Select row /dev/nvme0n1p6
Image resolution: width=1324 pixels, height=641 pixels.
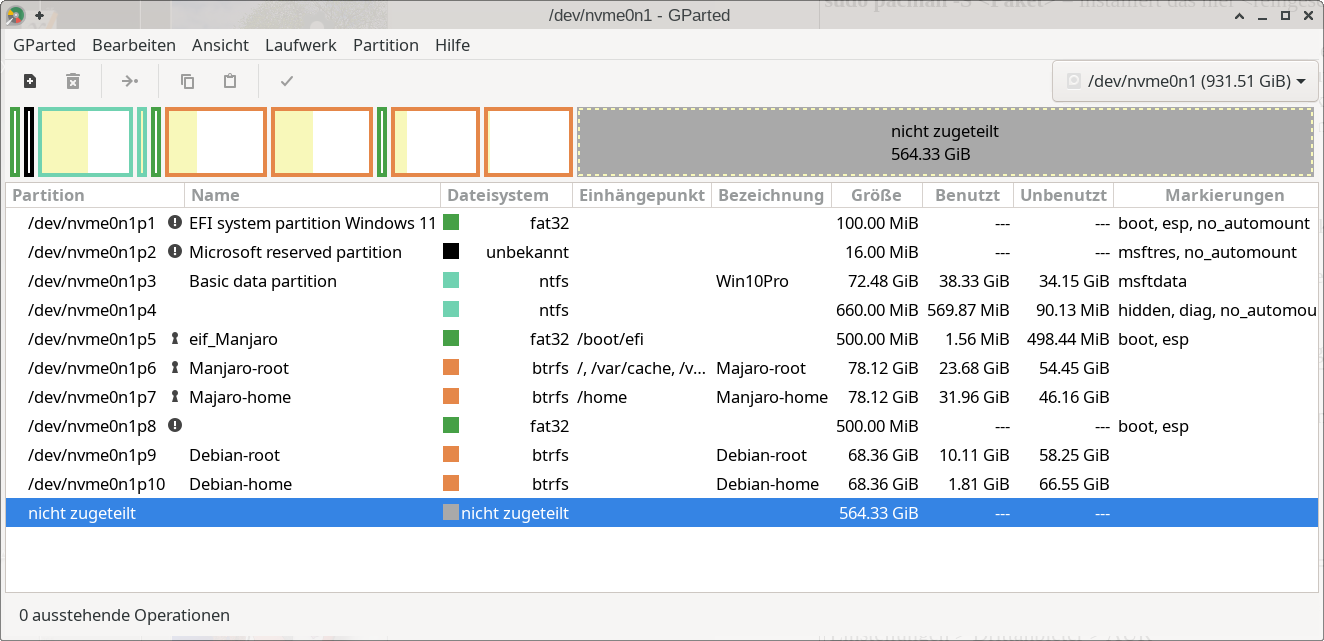tap(661, 368)
